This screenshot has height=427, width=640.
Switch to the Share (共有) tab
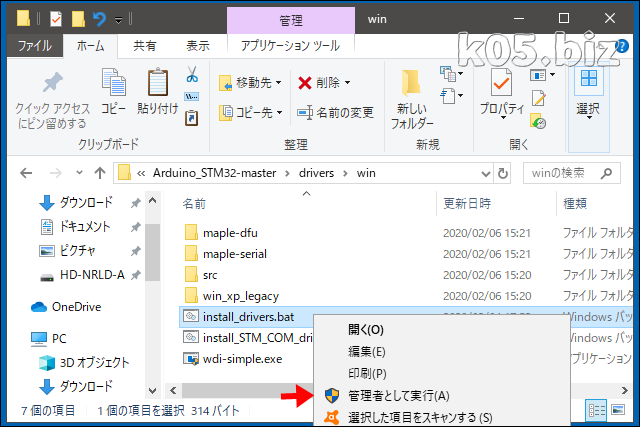(144, 45)
